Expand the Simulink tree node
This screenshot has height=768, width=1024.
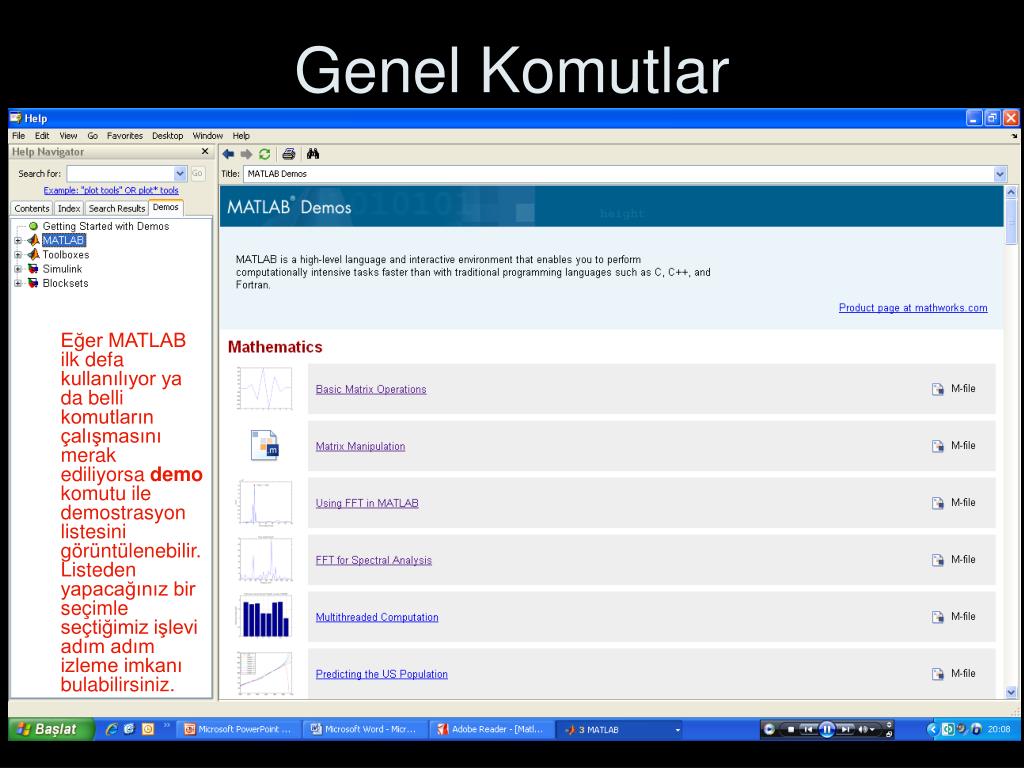click(18, 269)
